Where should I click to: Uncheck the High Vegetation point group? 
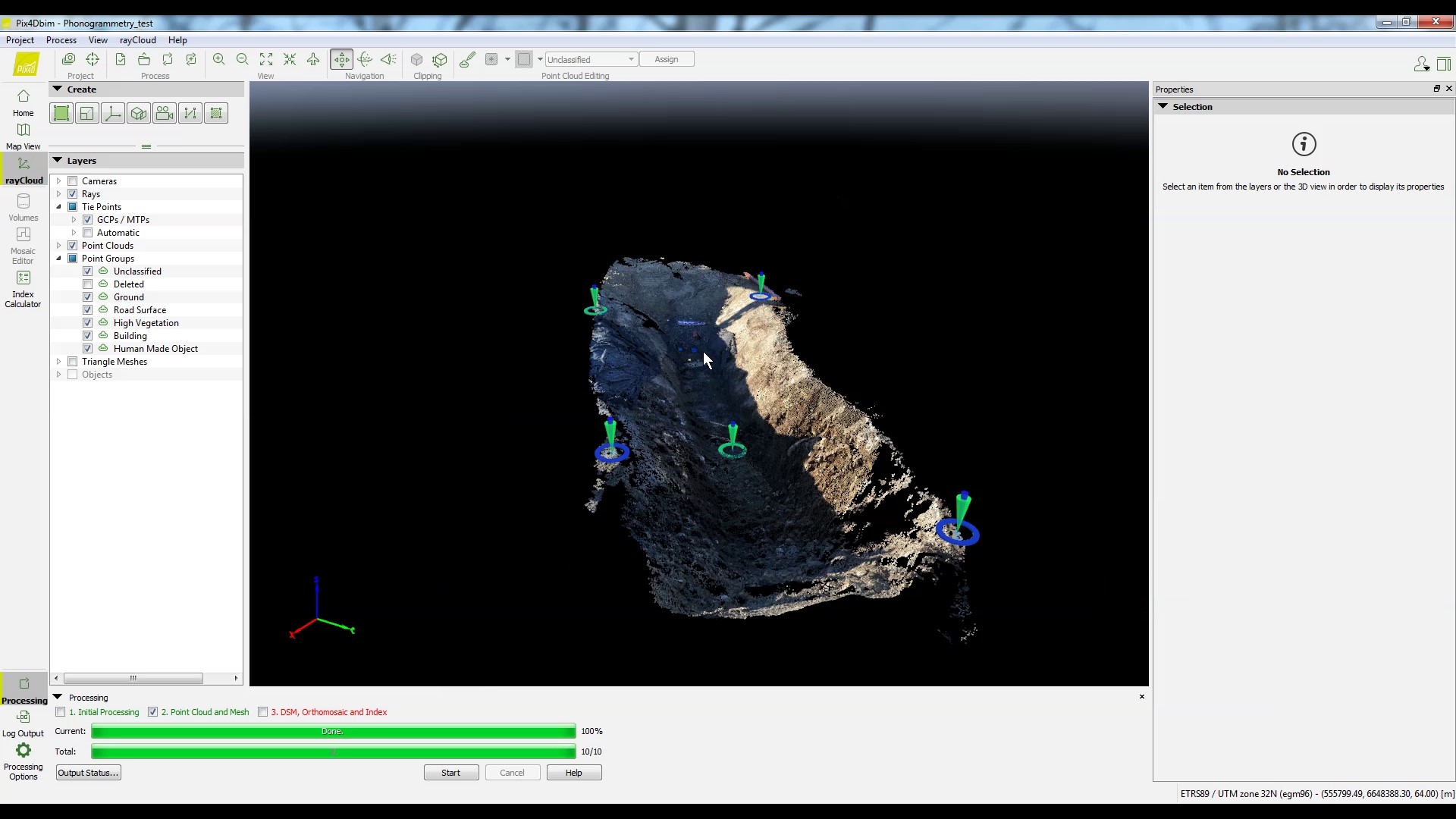88,323
